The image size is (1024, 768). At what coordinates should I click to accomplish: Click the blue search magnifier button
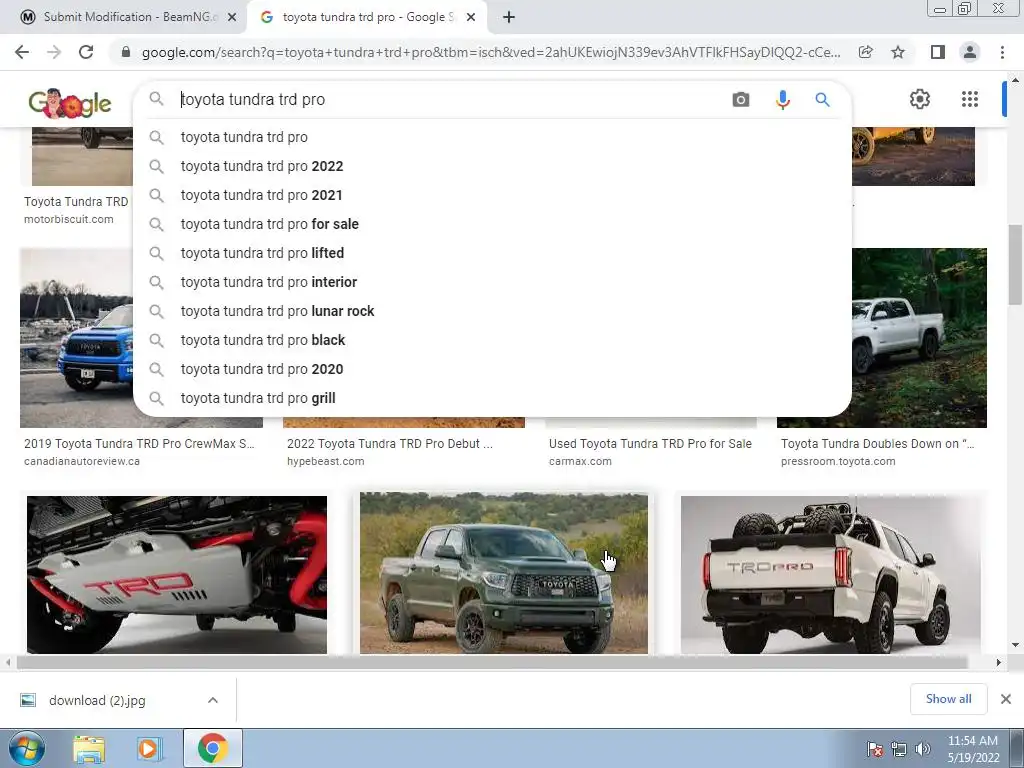pos(822,100)
